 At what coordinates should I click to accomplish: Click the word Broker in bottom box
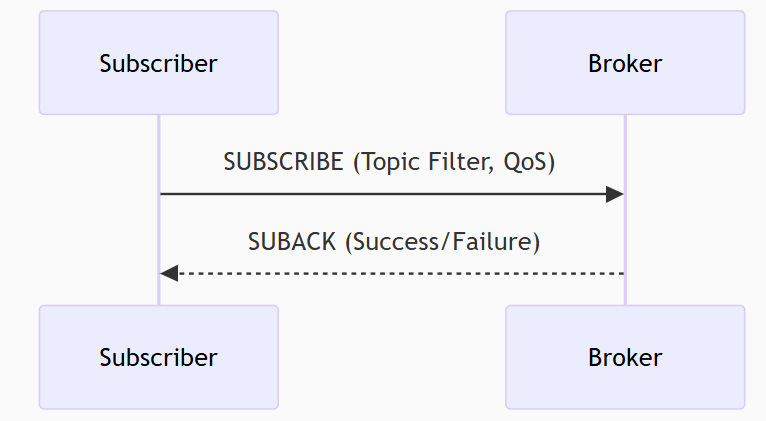(x=625, y=358)
